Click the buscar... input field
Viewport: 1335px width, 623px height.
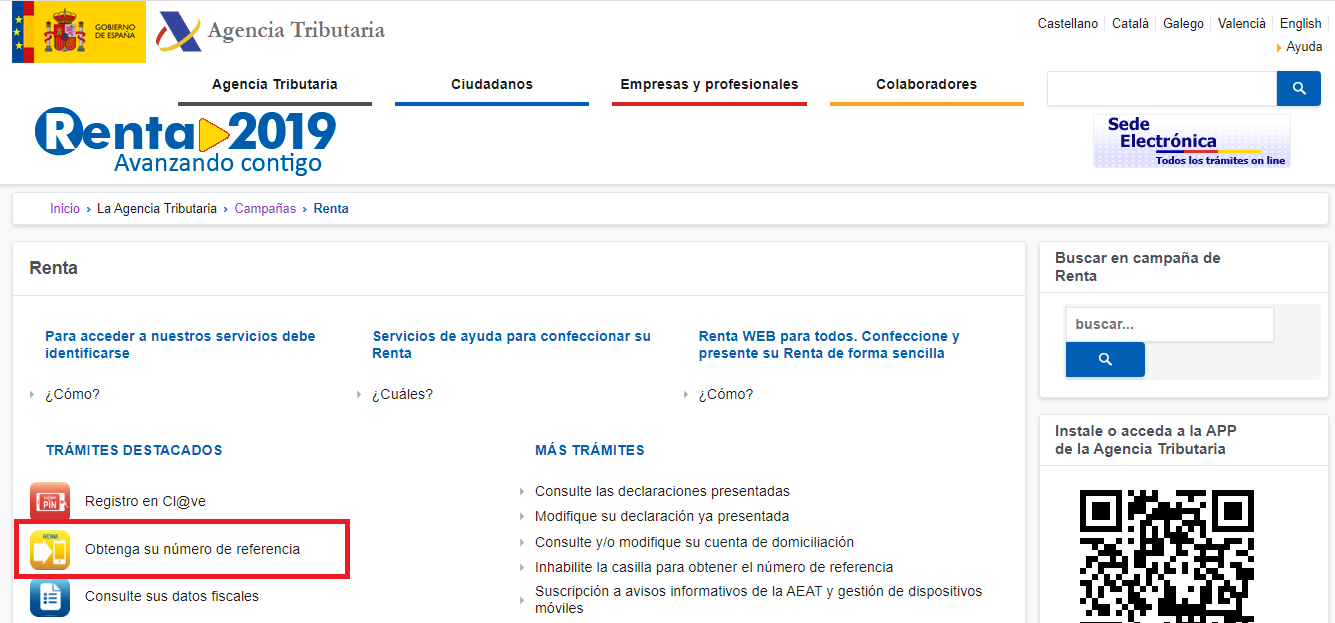click(1169, 324)
